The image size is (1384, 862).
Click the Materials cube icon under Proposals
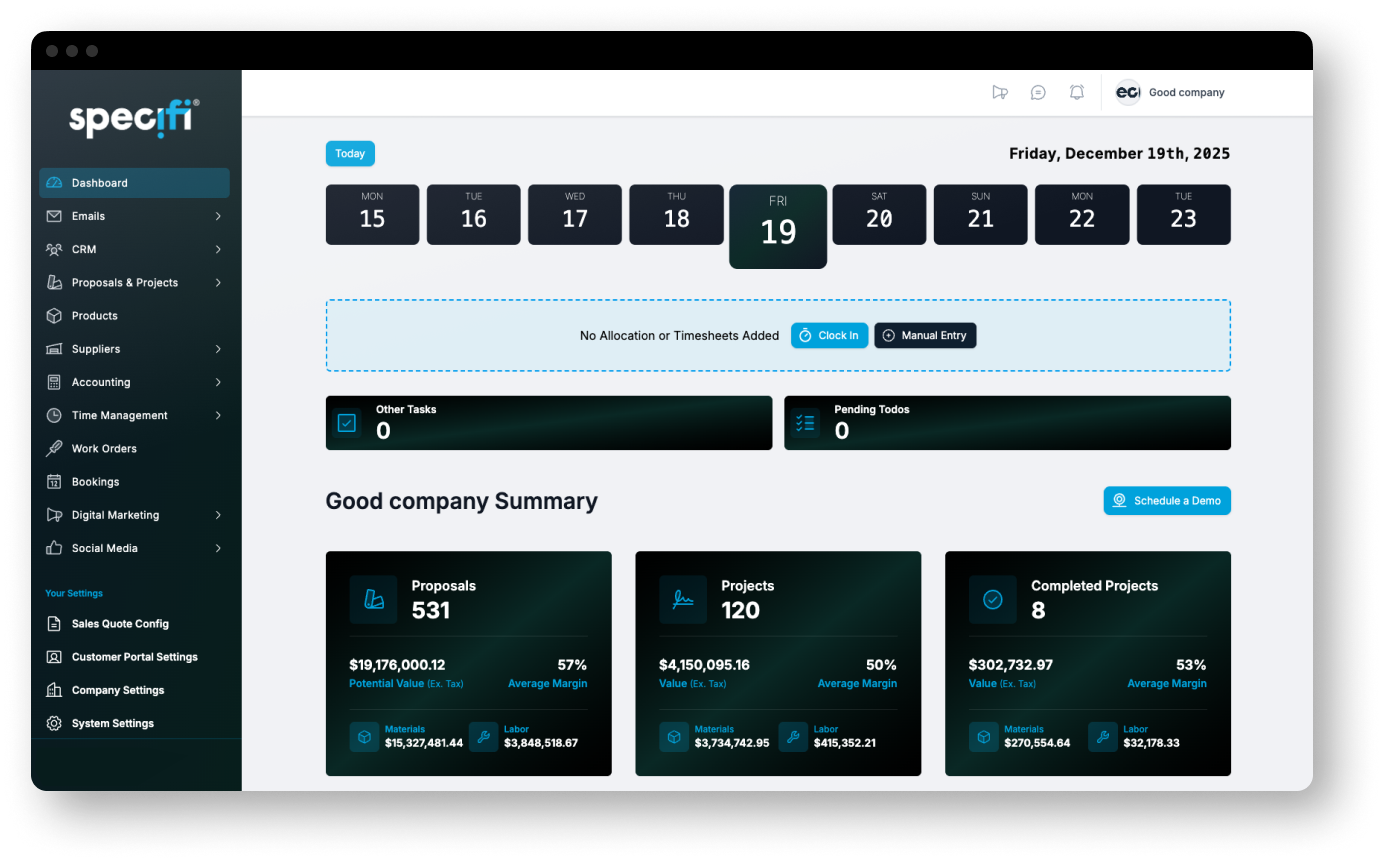pyautogui.click(x=364, y=736)
